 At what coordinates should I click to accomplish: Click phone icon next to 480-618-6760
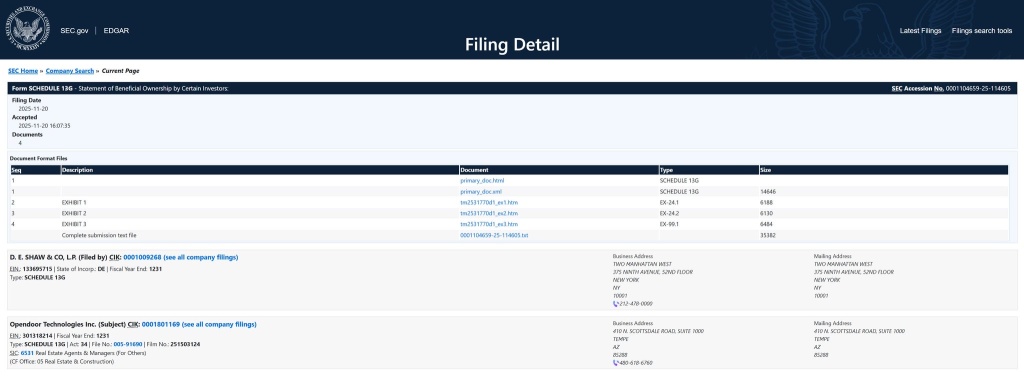pos(615,362)
